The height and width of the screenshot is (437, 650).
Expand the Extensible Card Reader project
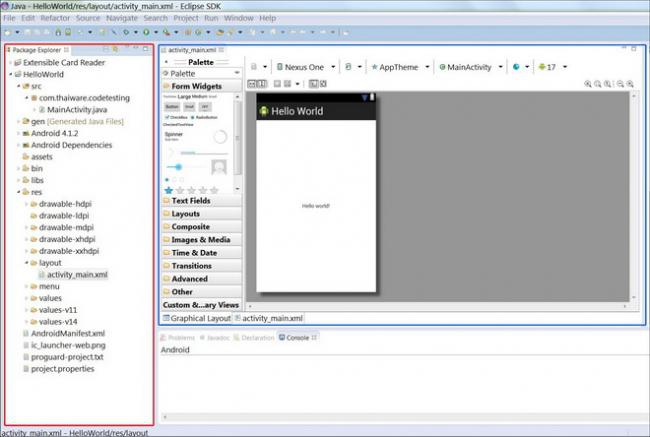(x=11, y=63)
